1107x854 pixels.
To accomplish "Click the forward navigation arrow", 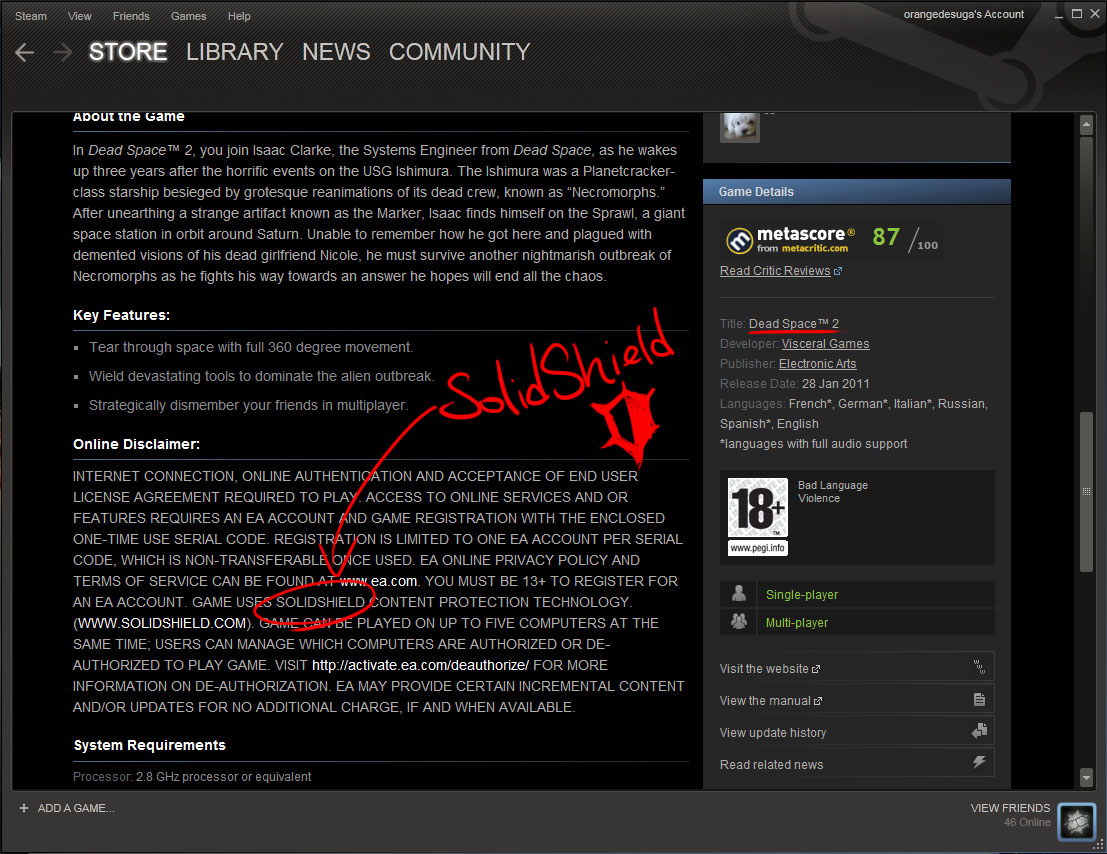I will point(63,53).
